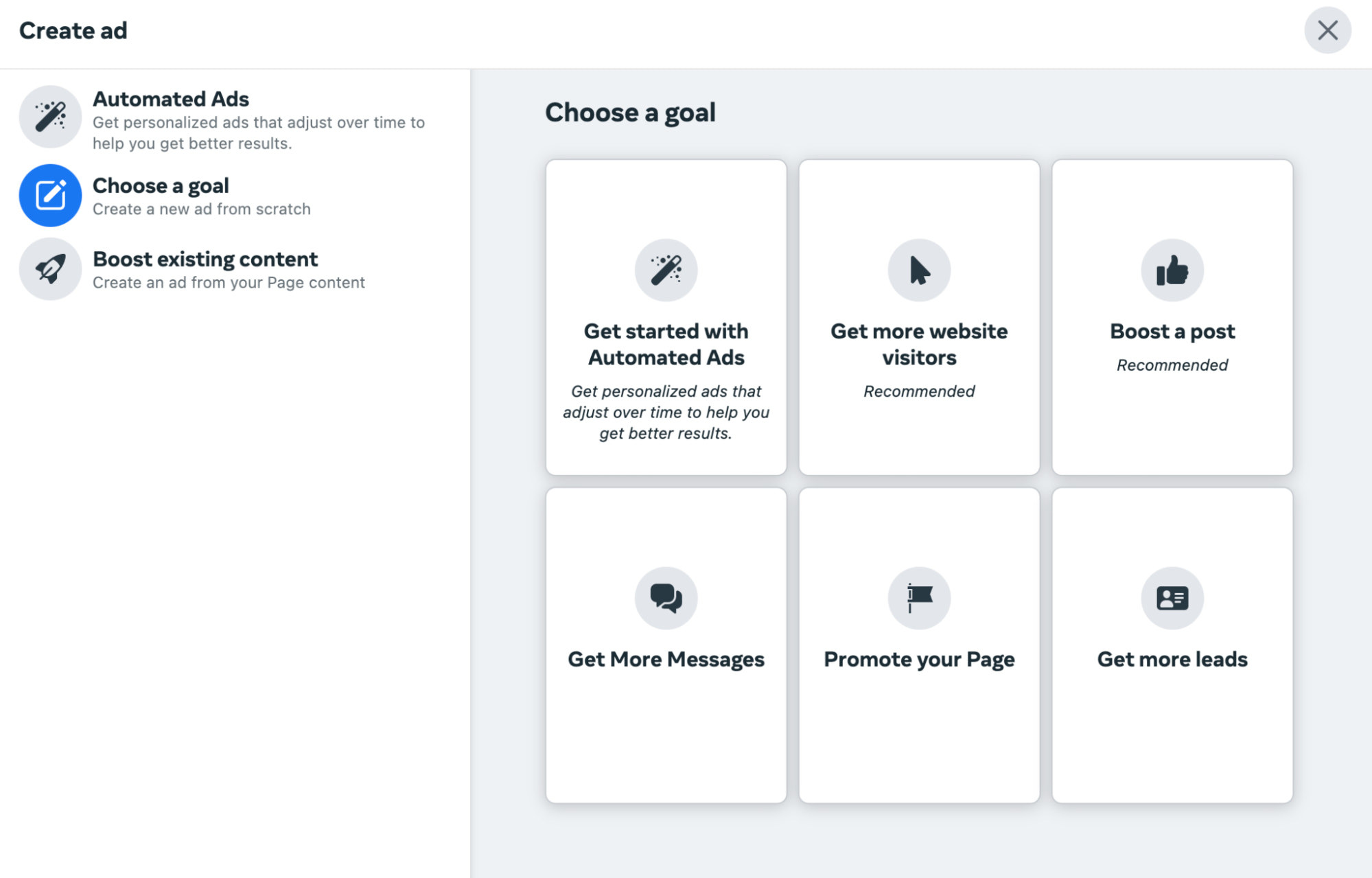Close the Create ad dialog
This screenshot has width=1372, height=878.
pos(1327,30)
